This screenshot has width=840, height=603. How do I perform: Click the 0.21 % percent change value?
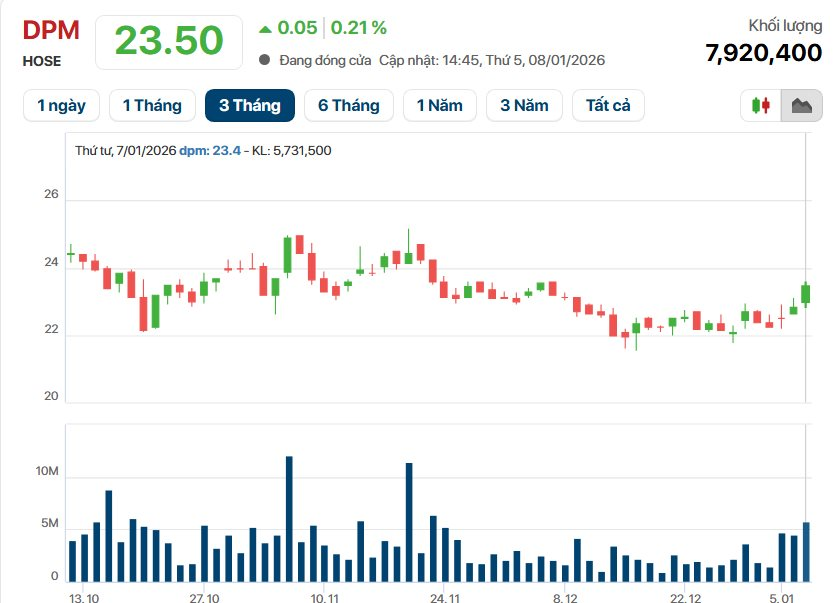[359, 28]
